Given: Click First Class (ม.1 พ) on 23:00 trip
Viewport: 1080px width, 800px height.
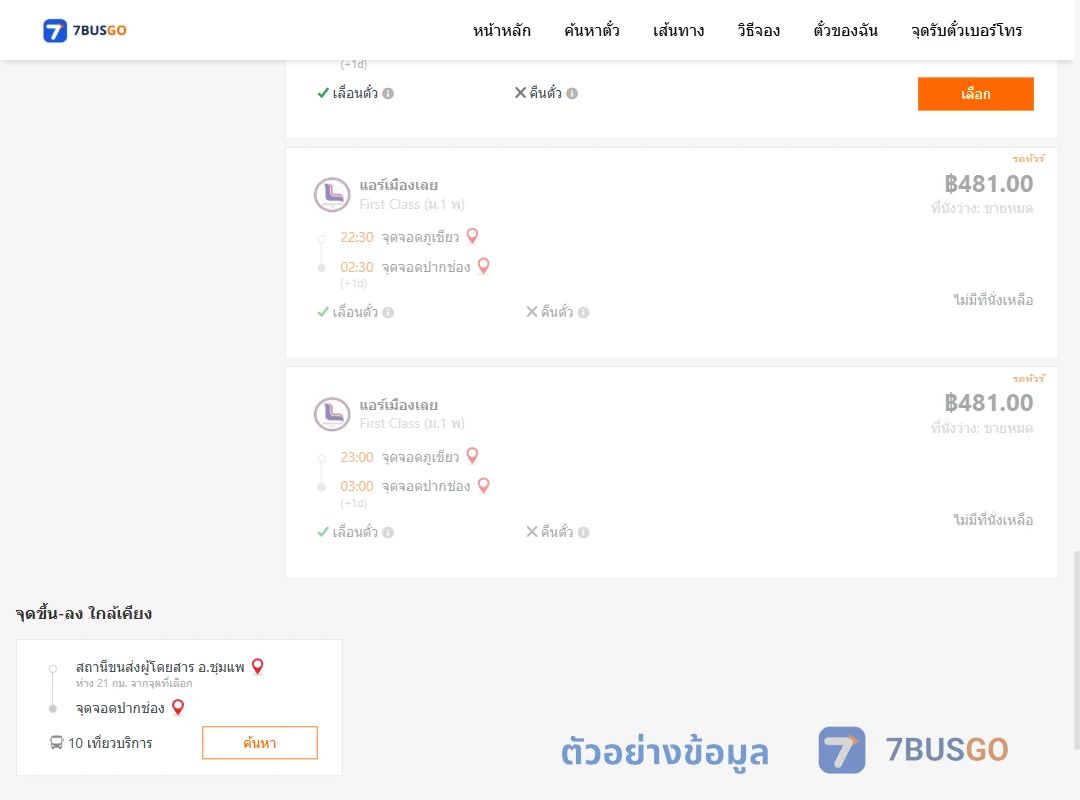Looking at the screenshot, I should click(412, 424).
